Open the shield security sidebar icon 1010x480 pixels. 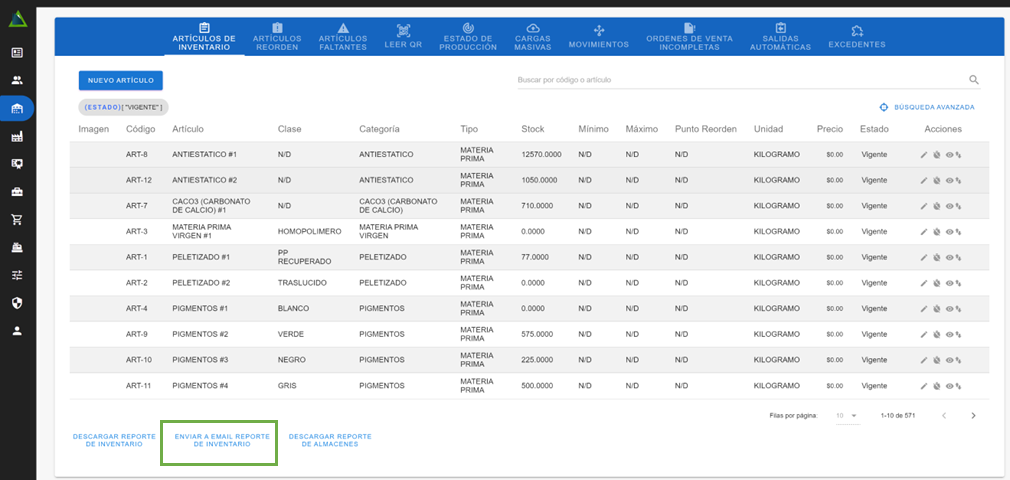click(x=17, y=302)
